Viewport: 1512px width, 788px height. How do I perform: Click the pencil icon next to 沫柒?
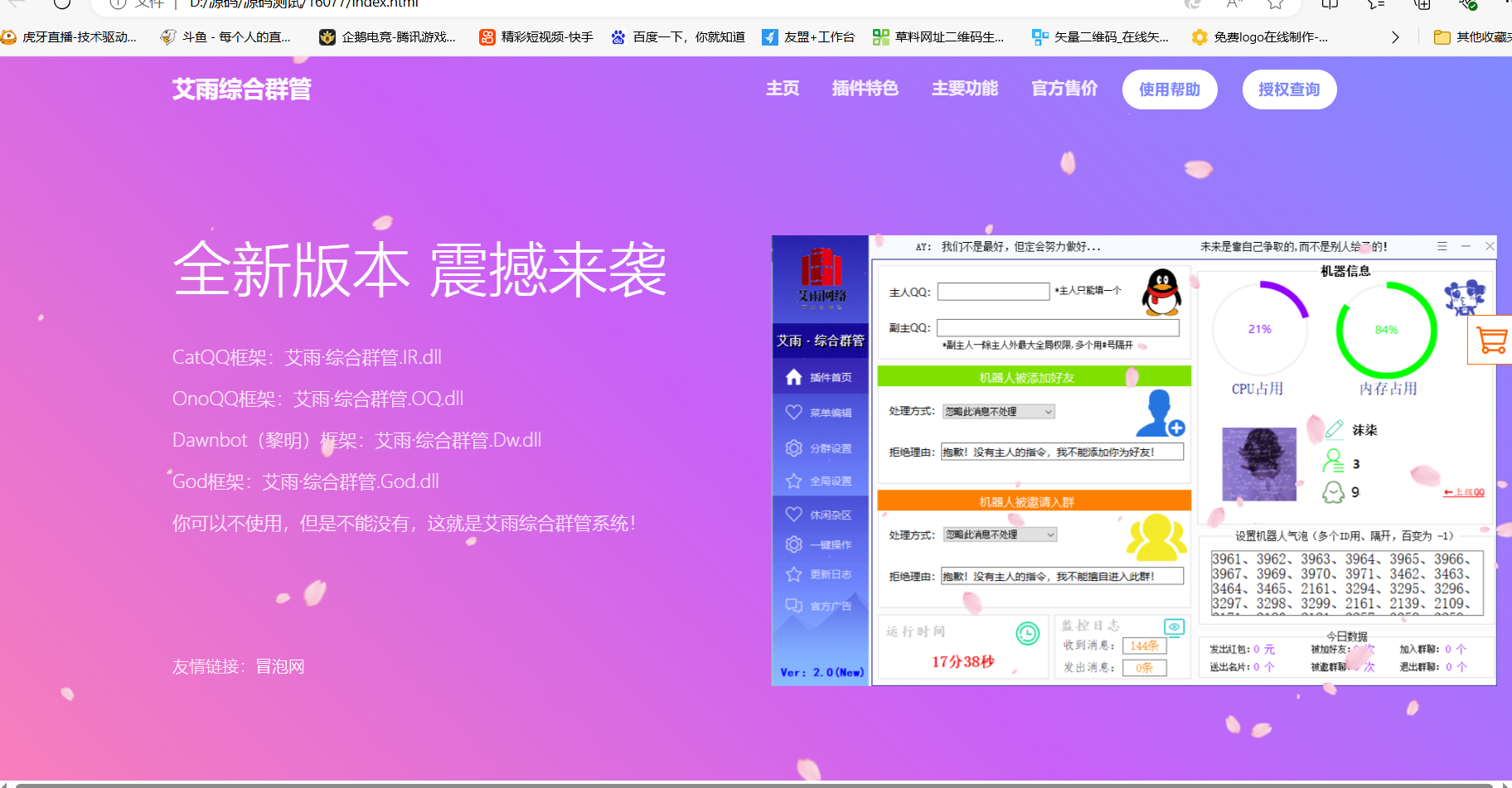tap(1334, 429)
